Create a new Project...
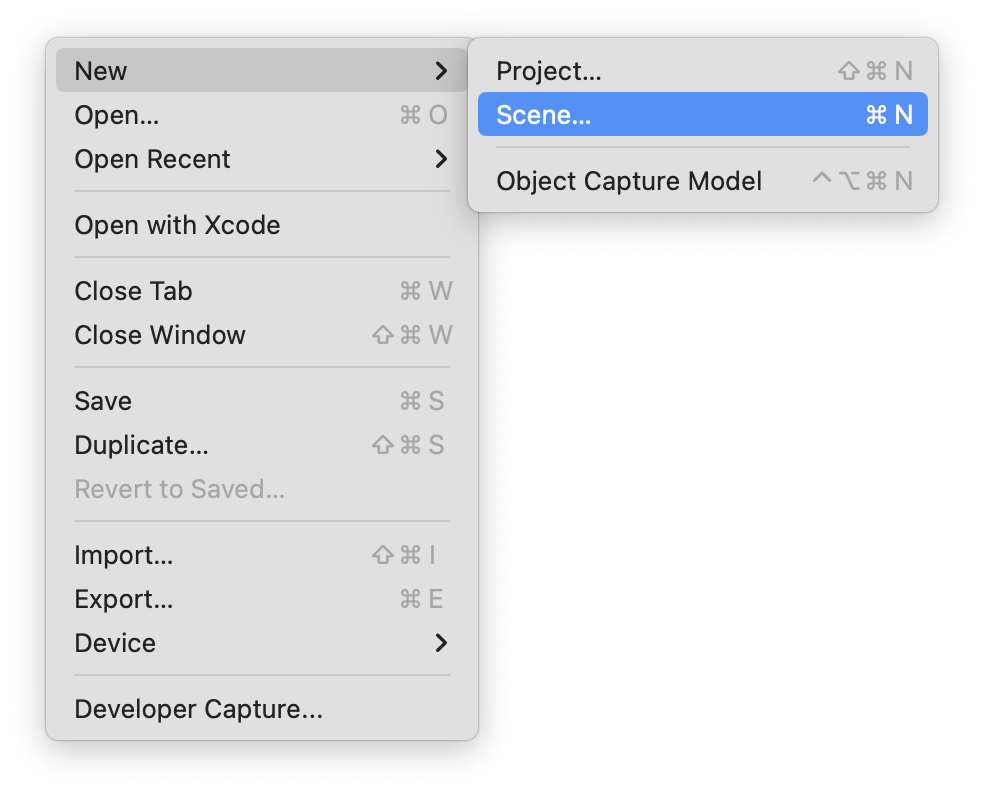Viewport: 984px width, 794px height. click(550, 71)
